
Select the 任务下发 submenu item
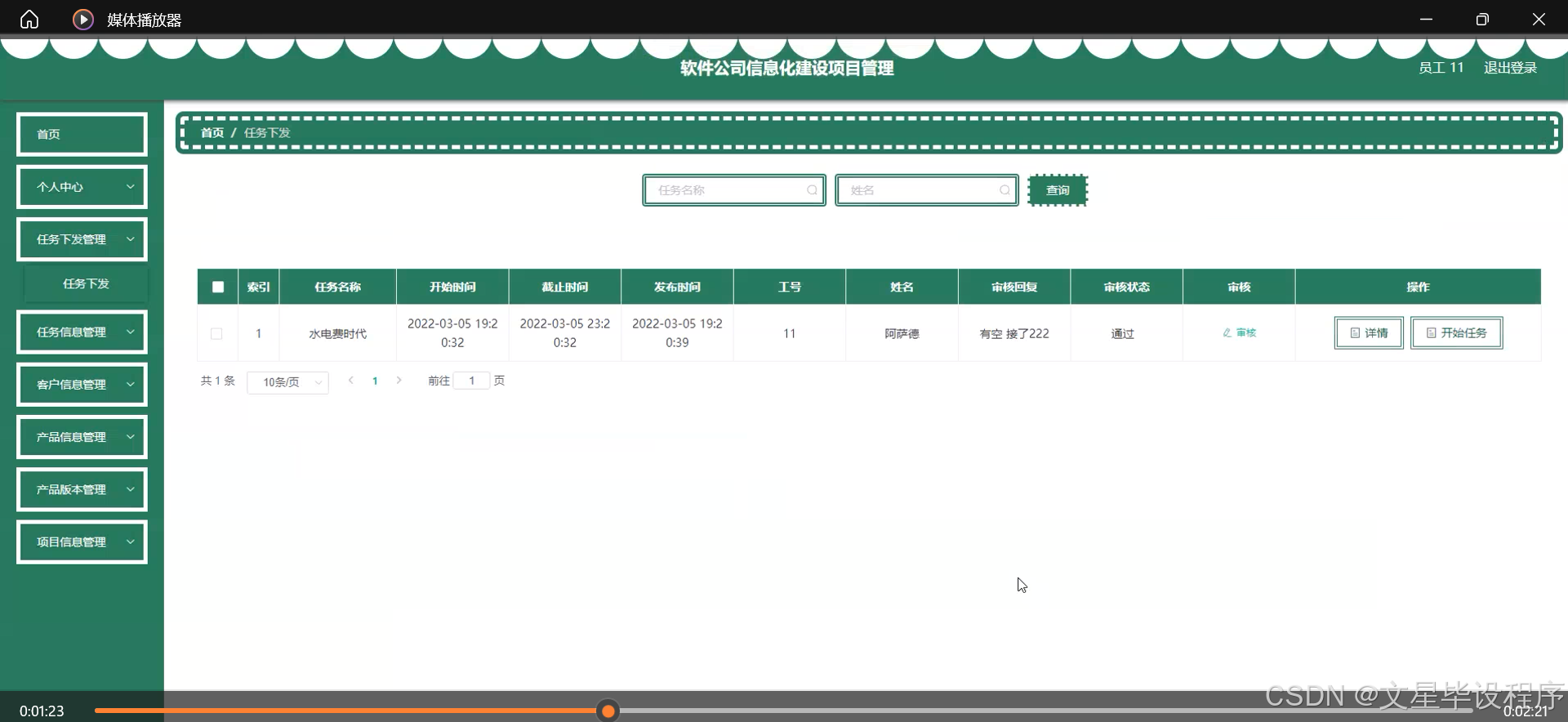pos(86,283)
